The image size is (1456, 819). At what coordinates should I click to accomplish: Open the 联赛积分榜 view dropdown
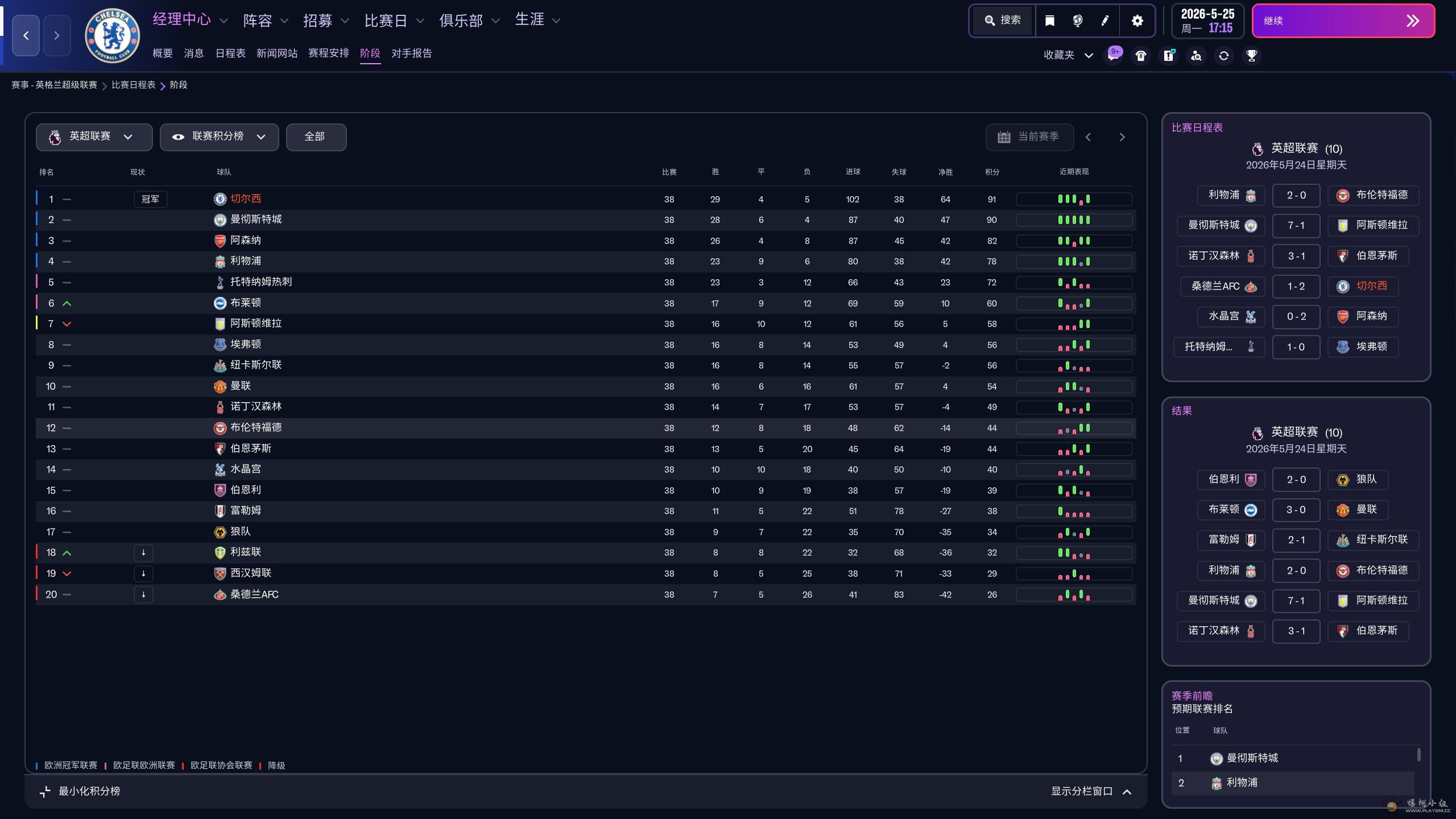pos(219,137)
